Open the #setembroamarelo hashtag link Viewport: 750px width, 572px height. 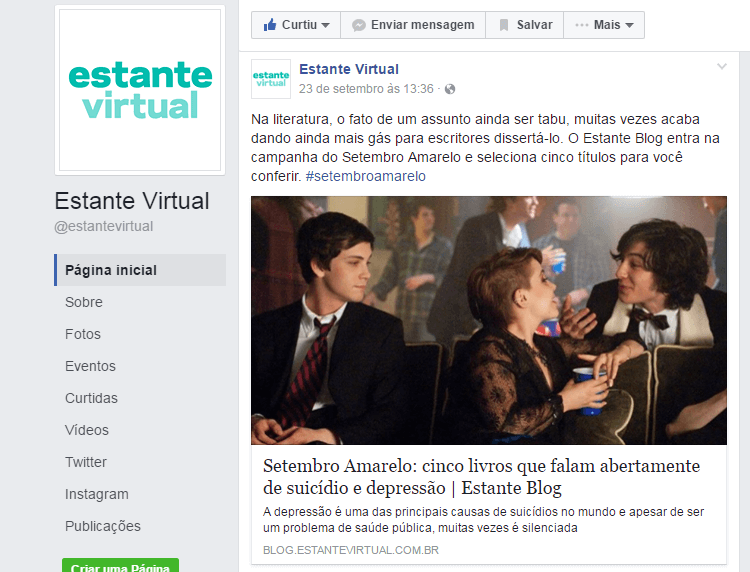pos(365,176)
